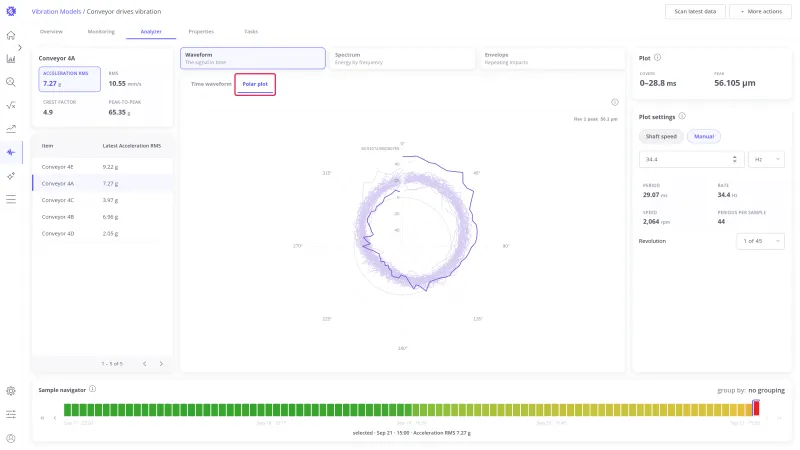Switch to the Analyzer tab

click(x=151, y=32)
